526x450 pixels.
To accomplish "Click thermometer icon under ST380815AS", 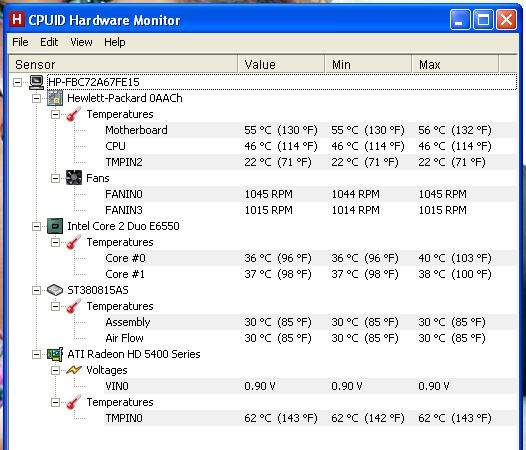I will click(x=74, y=306).
